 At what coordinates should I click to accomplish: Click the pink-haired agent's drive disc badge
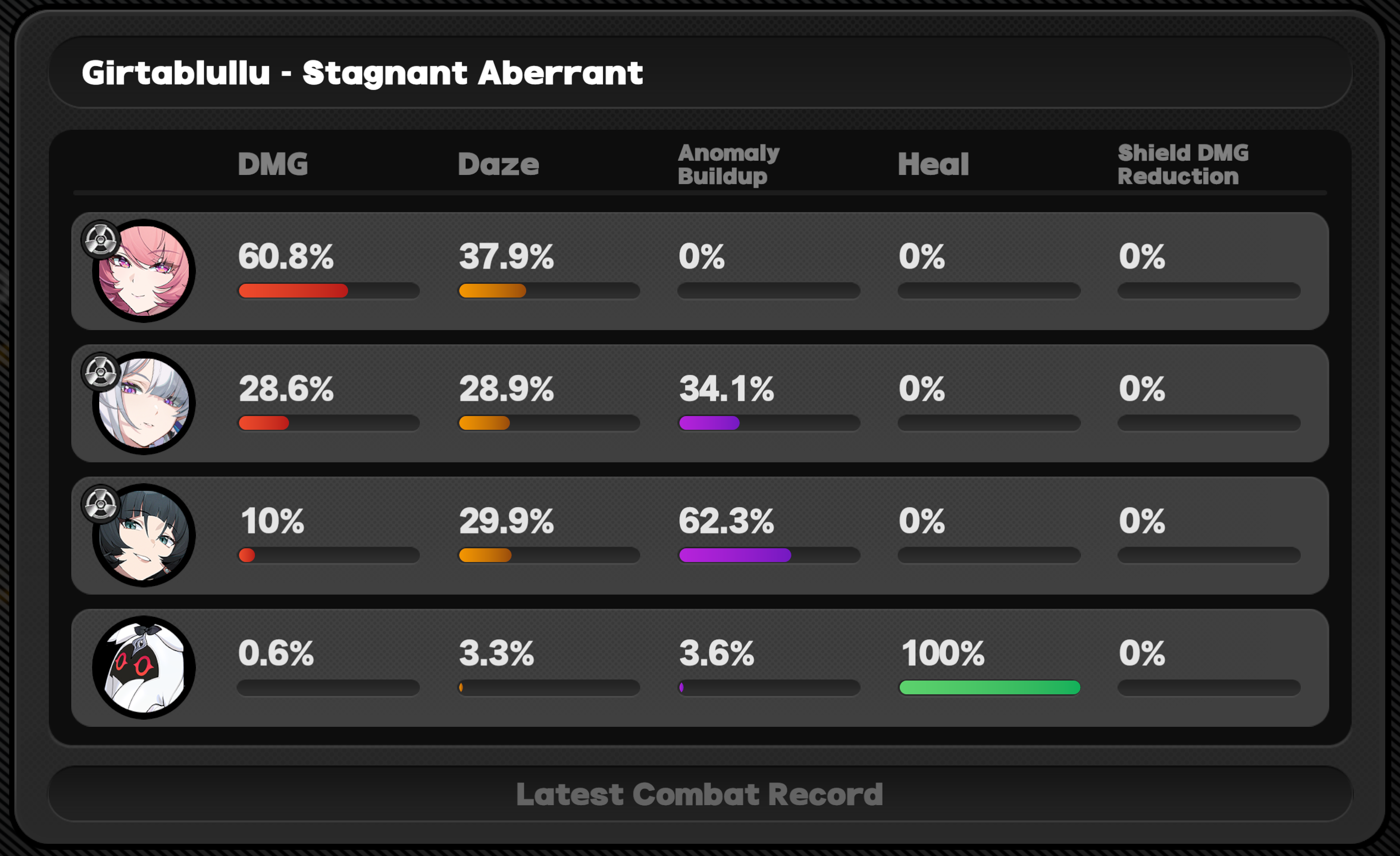pyautogui.click(x=101, y=240)
